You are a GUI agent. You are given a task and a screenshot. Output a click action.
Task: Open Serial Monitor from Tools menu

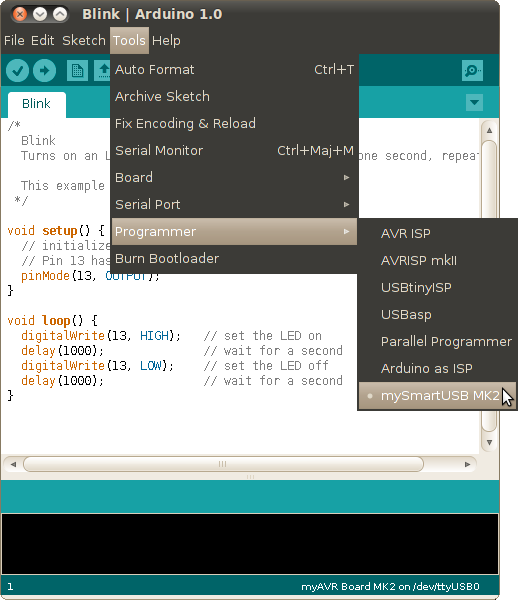[x=234, y=150]
